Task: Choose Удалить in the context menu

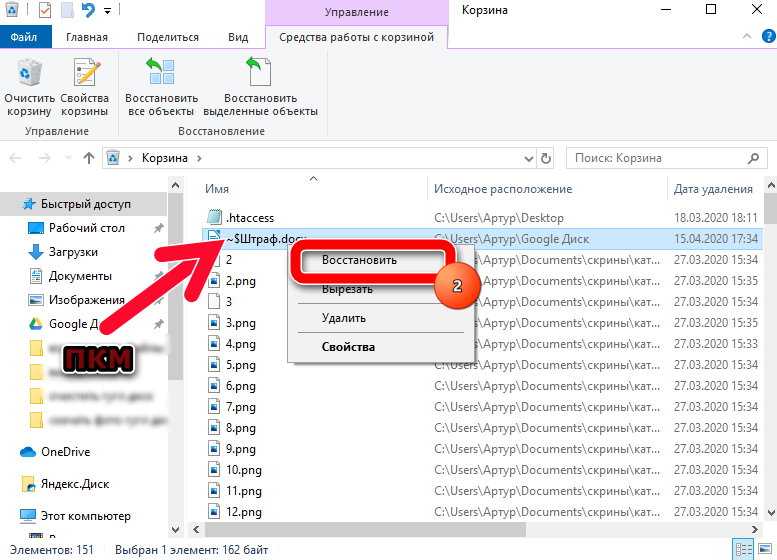Action: (x=343, y=318)
